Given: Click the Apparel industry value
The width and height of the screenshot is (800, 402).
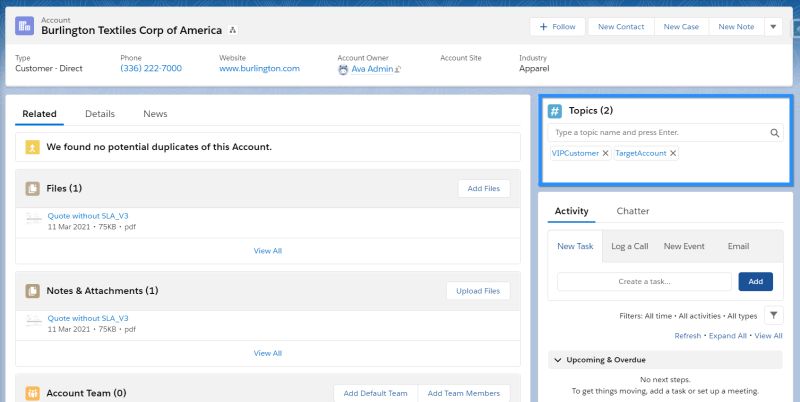Looking at the screenshot, I should pyautogui.click(x=534, y=68).
